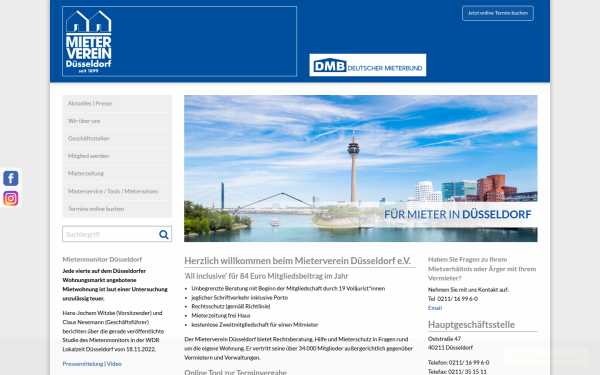Click 'Telefon: 0211/ 16 99 6-0' line

[x=458, y=362]
